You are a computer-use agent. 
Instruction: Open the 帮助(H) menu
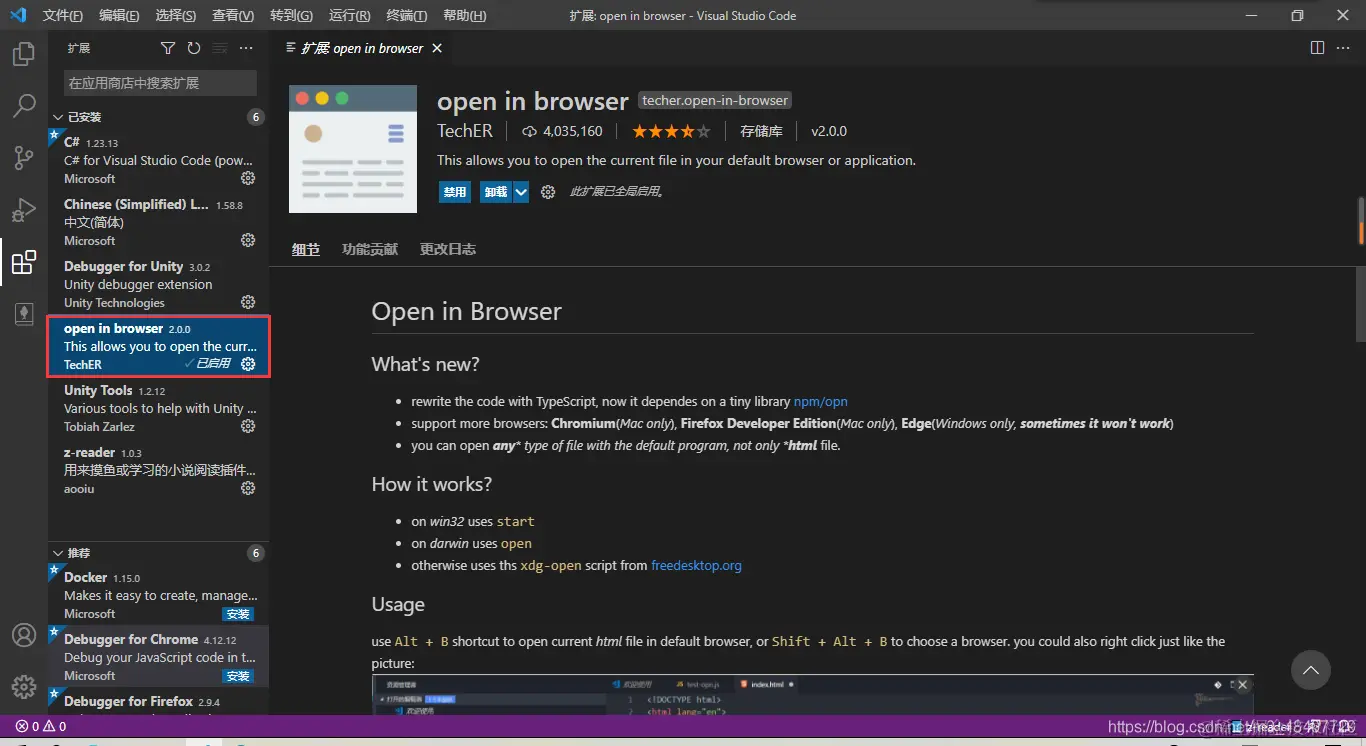464,16
